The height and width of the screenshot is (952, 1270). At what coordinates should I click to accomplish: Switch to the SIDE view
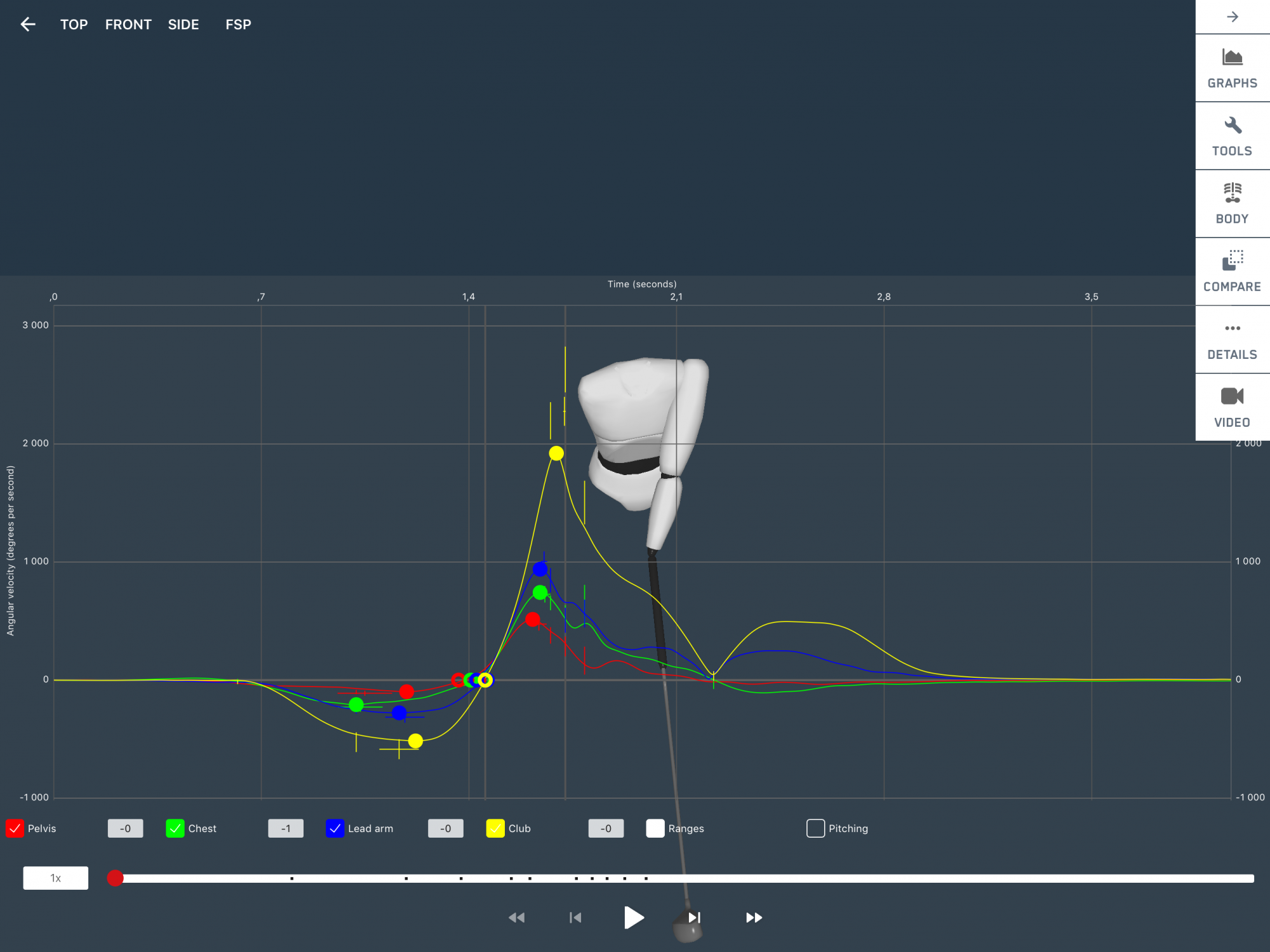(x=184, y=24)
